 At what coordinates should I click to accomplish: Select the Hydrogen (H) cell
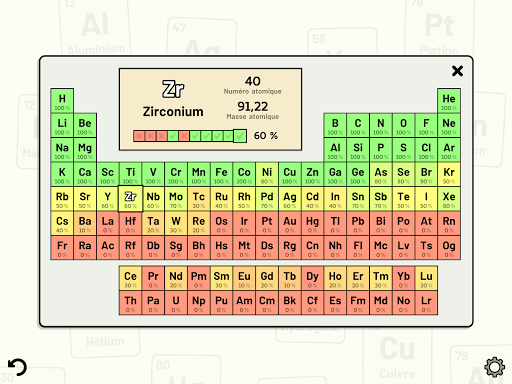(x=62, y=101)
